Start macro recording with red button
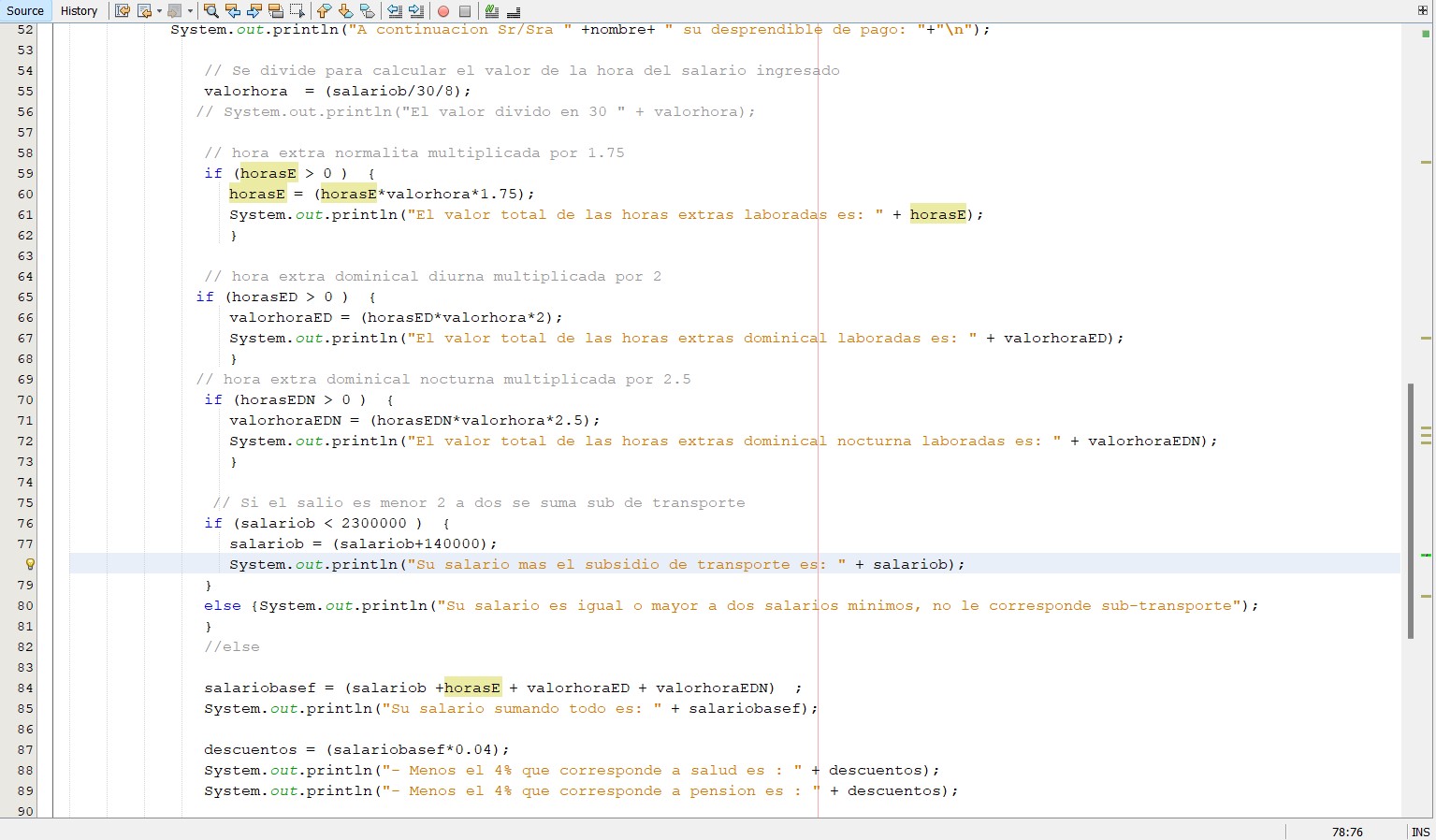 coord(443,11)
